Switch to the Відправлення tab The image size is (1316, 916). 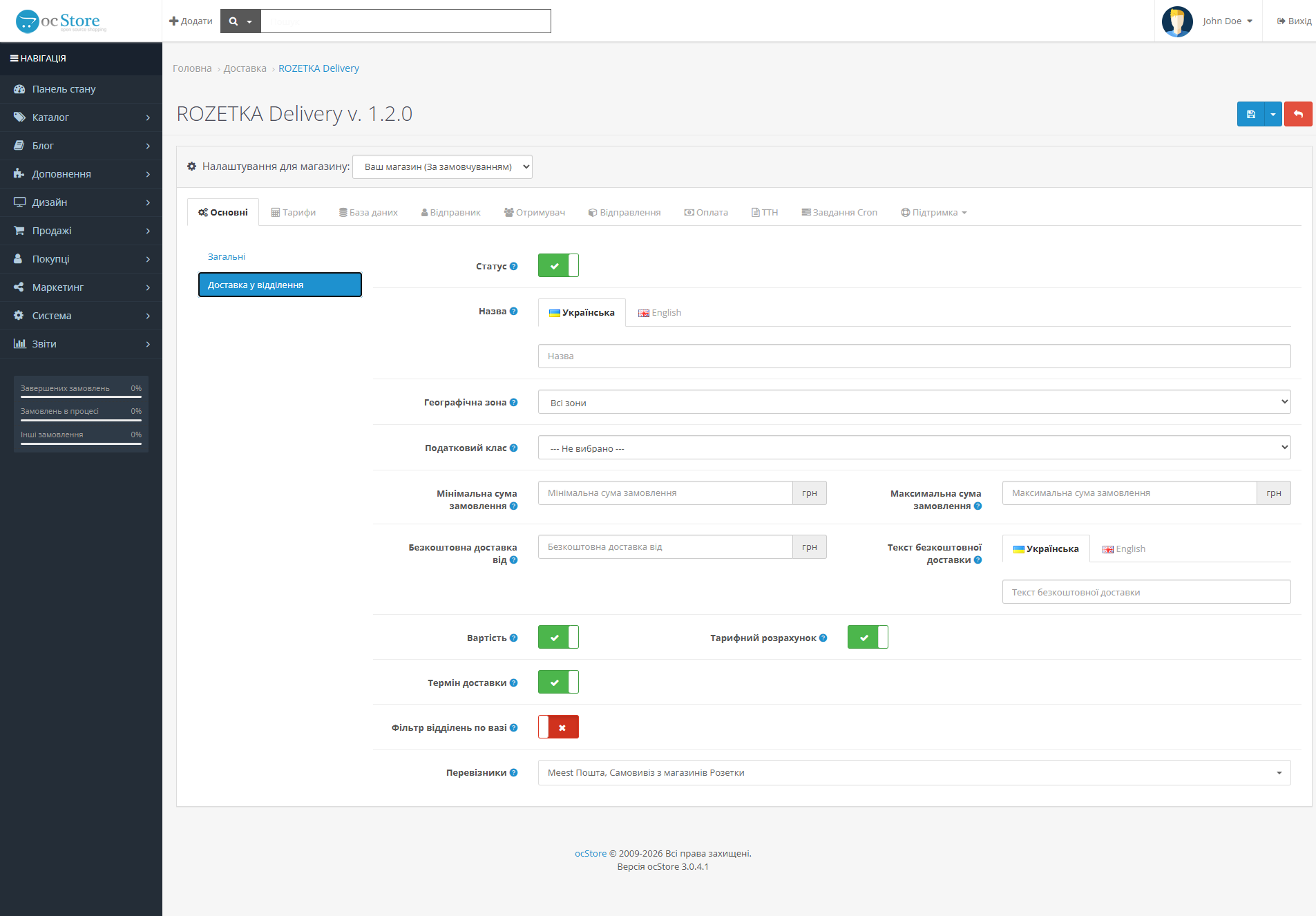pyautogui.click(x=624, y=212)
